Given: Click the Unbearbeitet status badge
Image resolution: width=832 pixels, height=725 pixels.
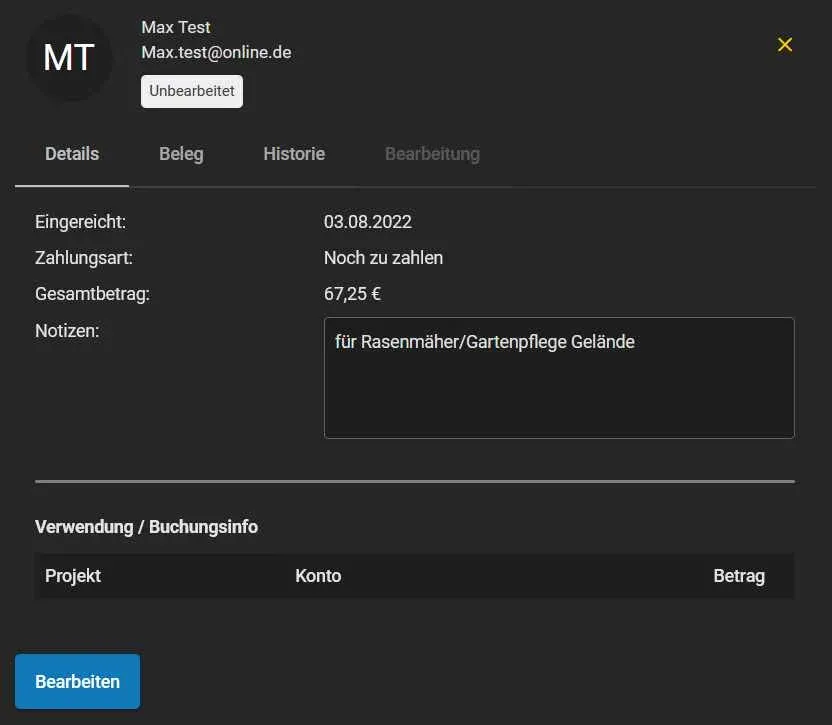Looking at the screenshot, I should click(192, 91).
